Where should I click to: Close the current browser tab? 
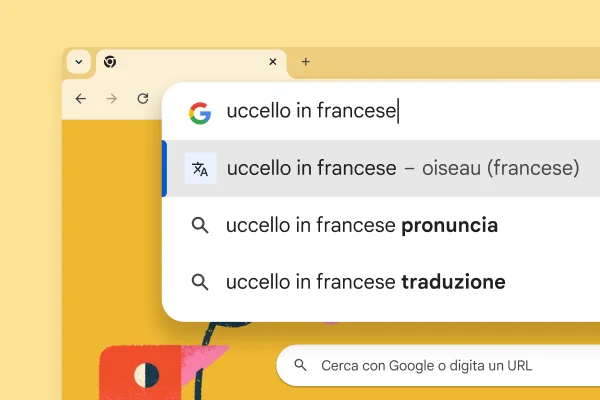273,62
